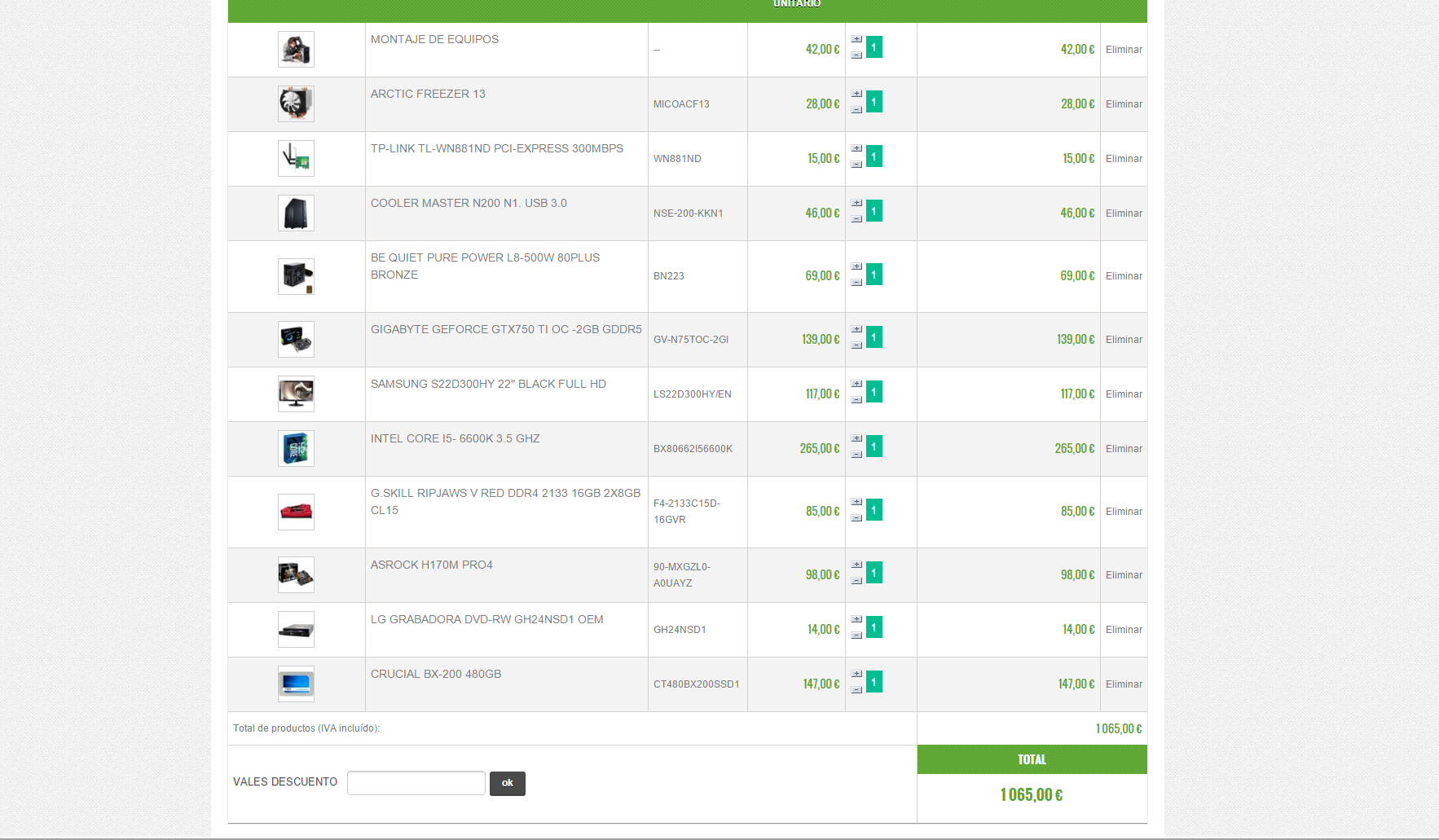1439x840 pixels.
Task: Increase quantity of Cooler Master N200
Action: (x=856, y=203)
